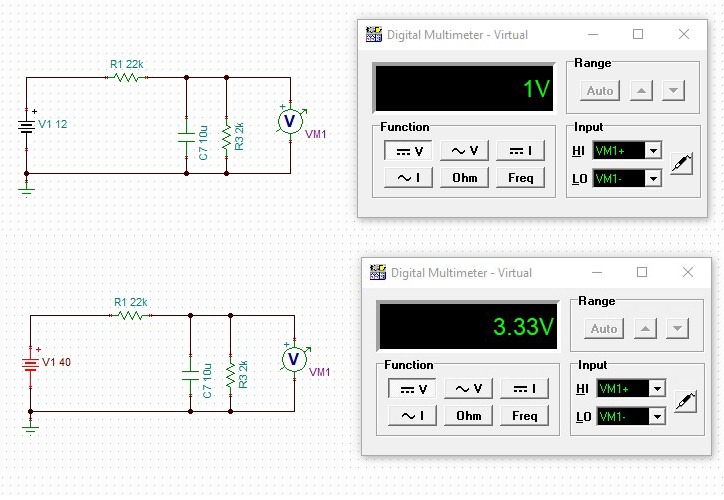Screen dimensions: 724x500
Task: Select voltmeter VM1 in bottom circuit
Action: [x=294, y=360]
